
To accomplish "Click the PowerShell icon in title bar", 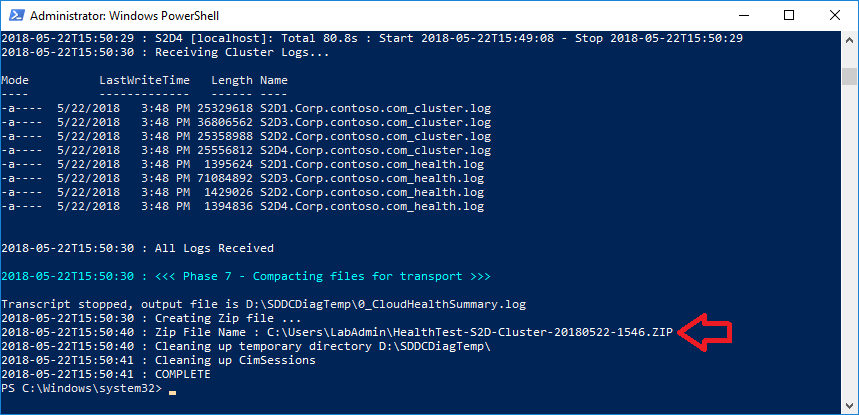I will [x=15, y=16].
